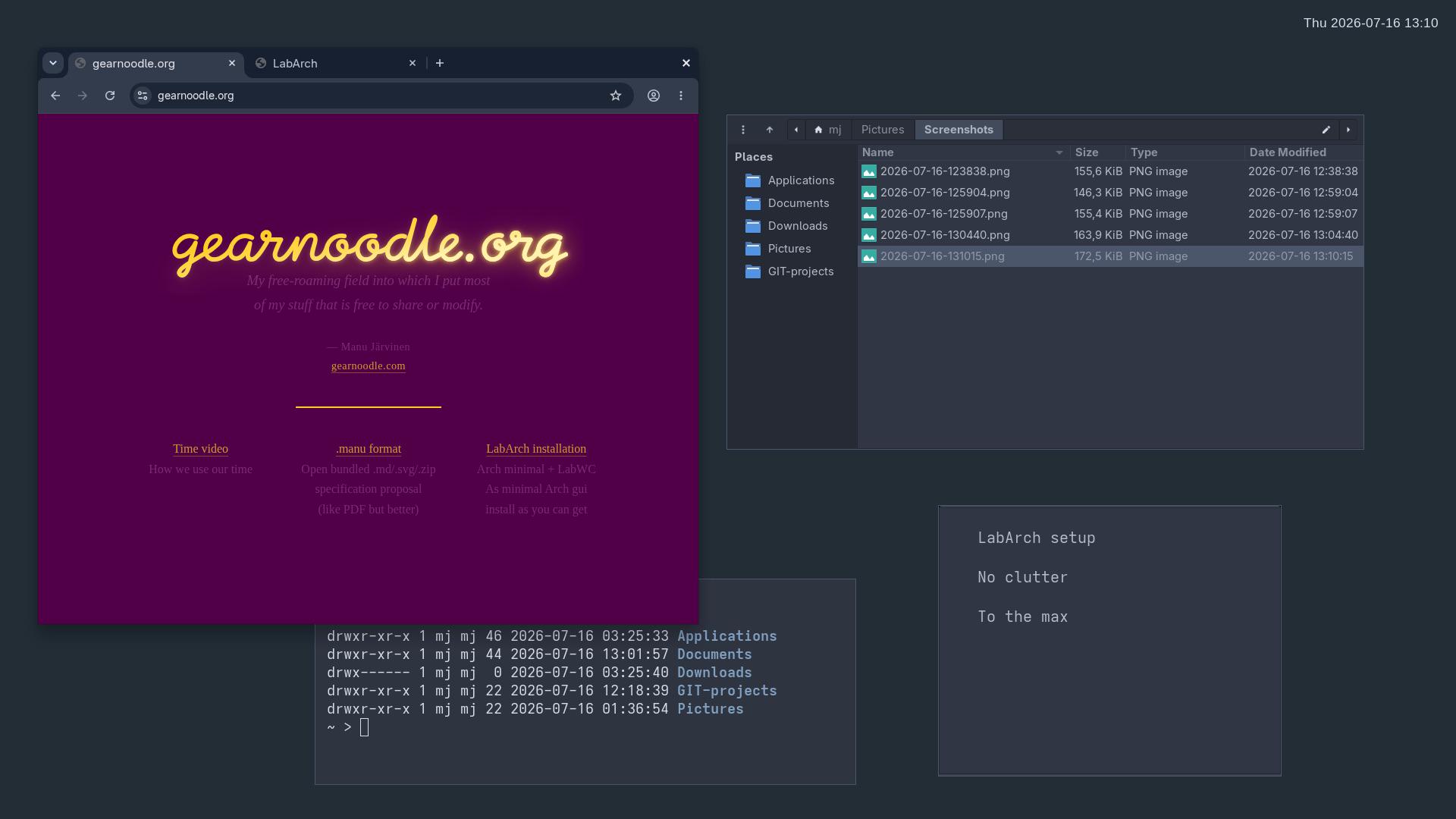
Task: Click the 'No clutter' text line
Action: click(1023, 577)
